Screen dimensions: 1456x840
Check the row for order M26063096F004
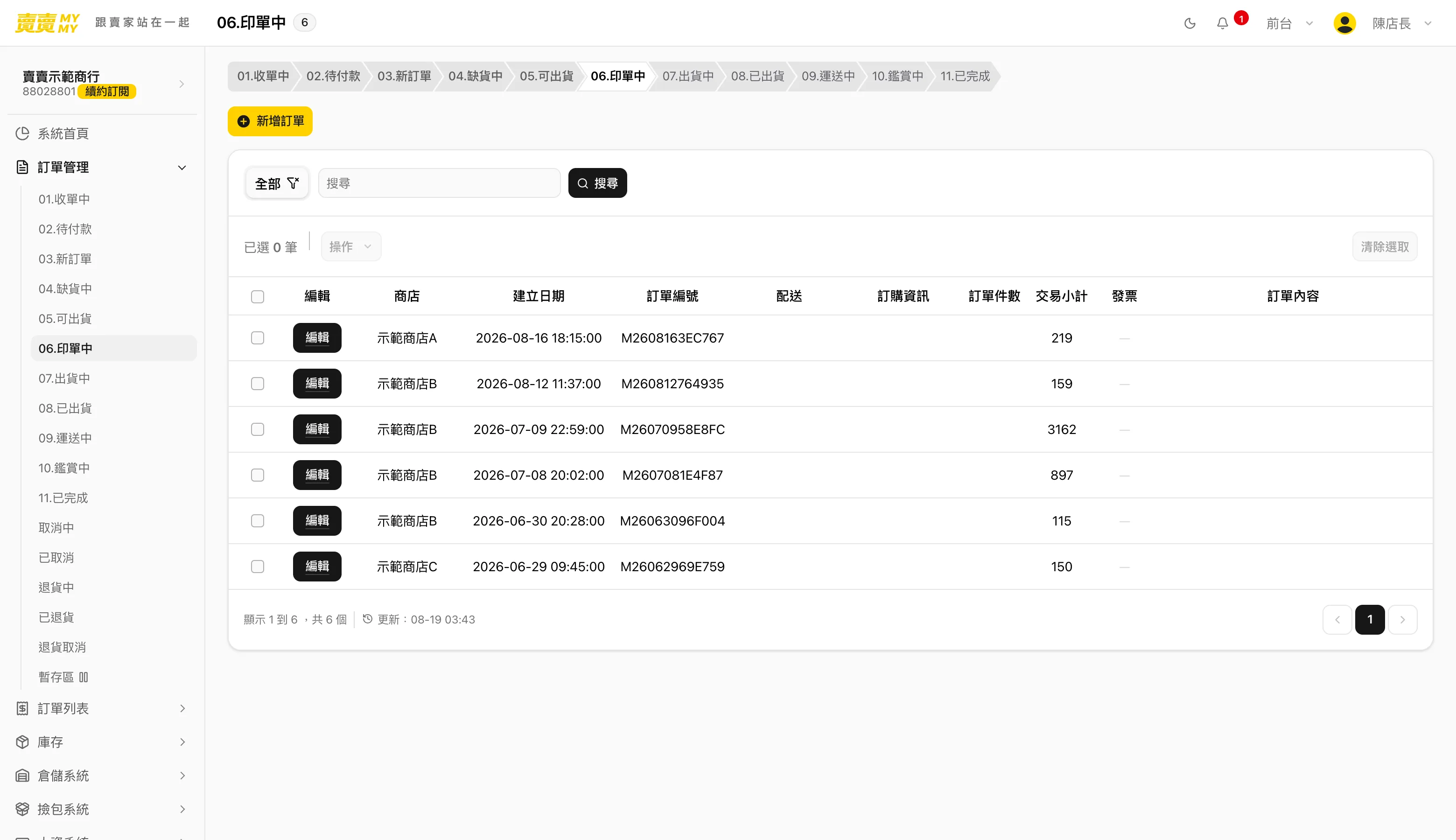(258, 521)
